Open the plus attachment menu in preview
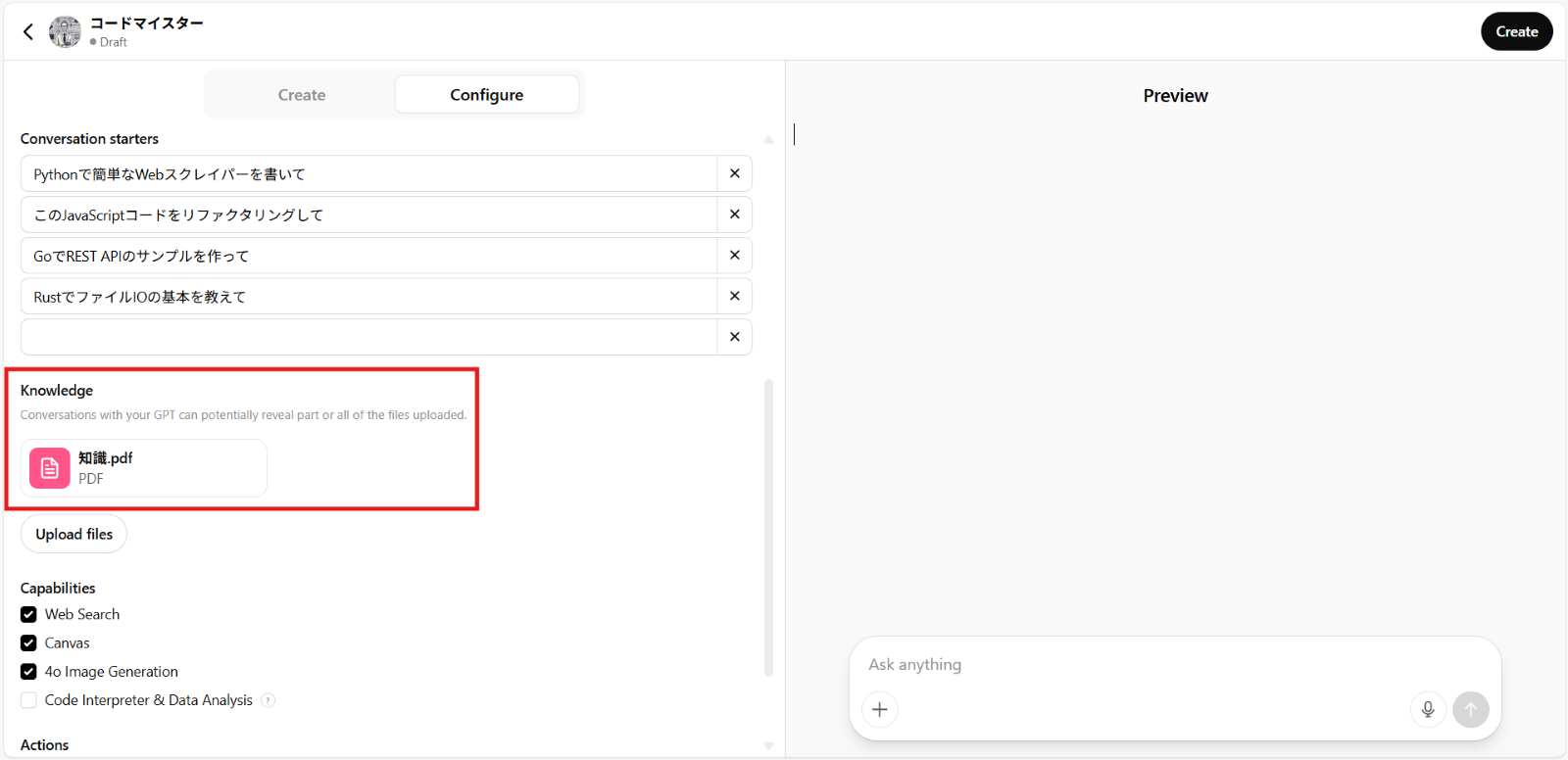 (880, 709)
